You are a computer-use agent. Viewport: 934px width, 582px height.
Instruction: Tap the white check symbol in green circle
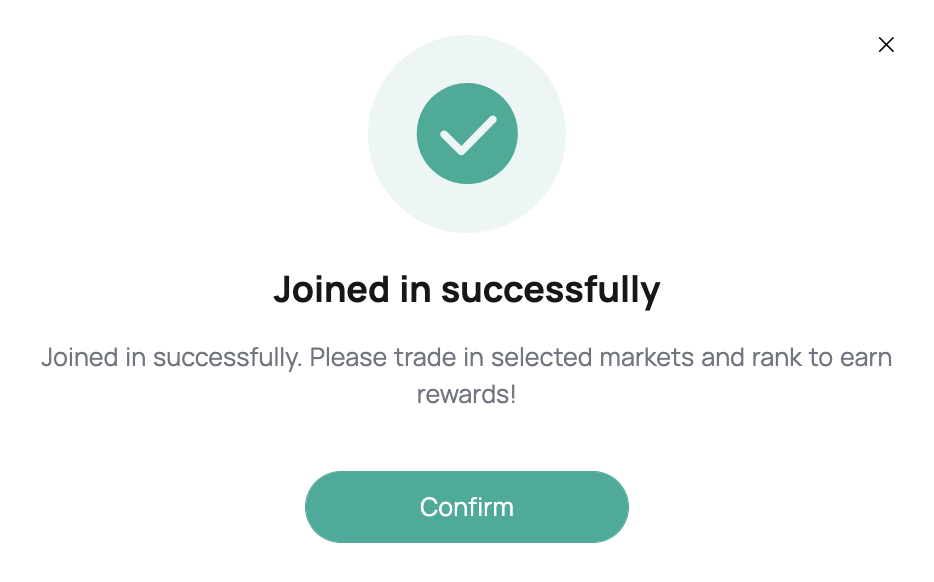(x=468, y=135)
